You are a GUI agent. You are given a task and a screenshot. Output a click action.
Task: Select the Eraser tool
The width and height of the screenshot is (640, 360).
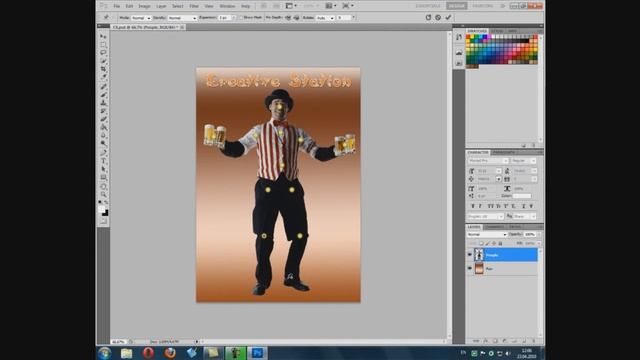coord(103,119)
